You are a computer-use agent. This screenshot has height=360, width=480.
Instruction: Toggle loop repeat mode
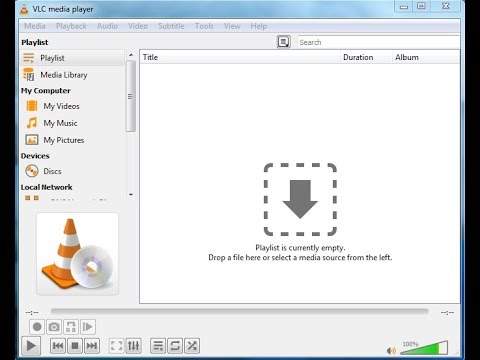[175, 346]
